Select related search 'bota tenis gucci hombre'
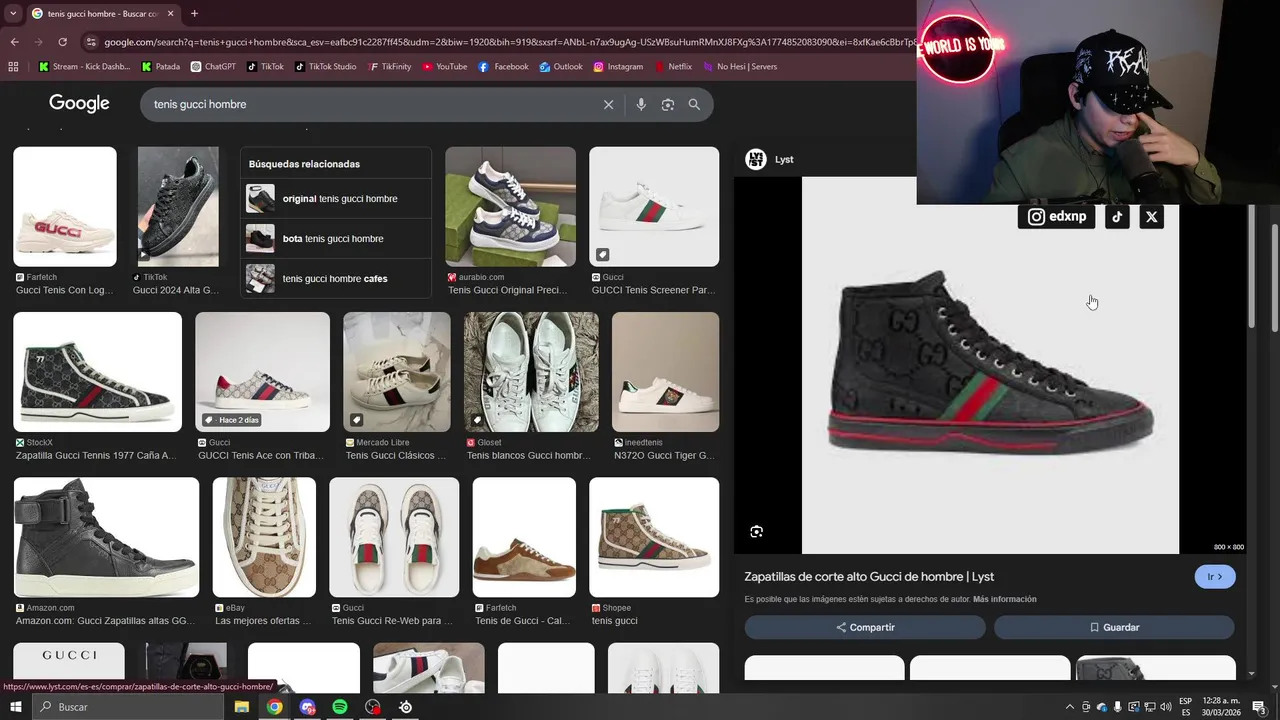This screenshot has width=1280, height=720. pyautogui.click(x=336, y=239)
